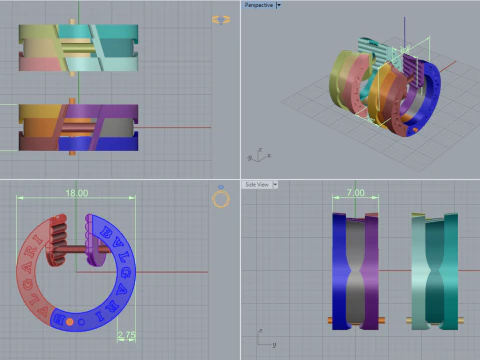Click the axis gizmo in Perspective viewport
480x360 pixels.
point(259,155)
